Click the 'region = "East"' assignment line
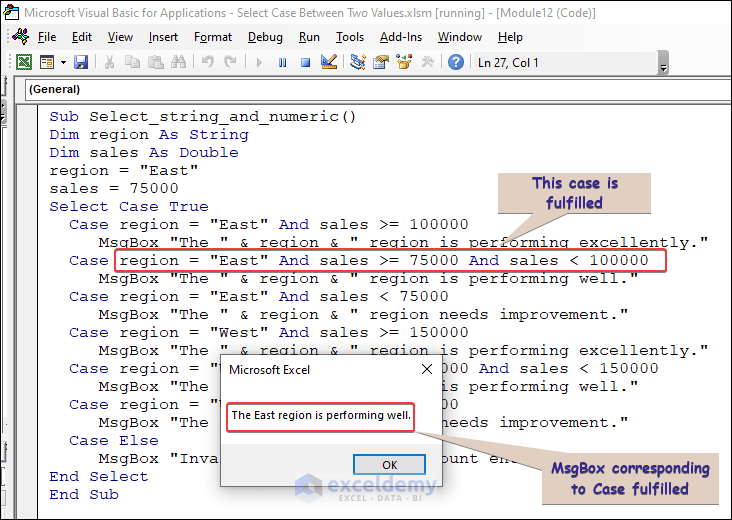 [124, 170]
